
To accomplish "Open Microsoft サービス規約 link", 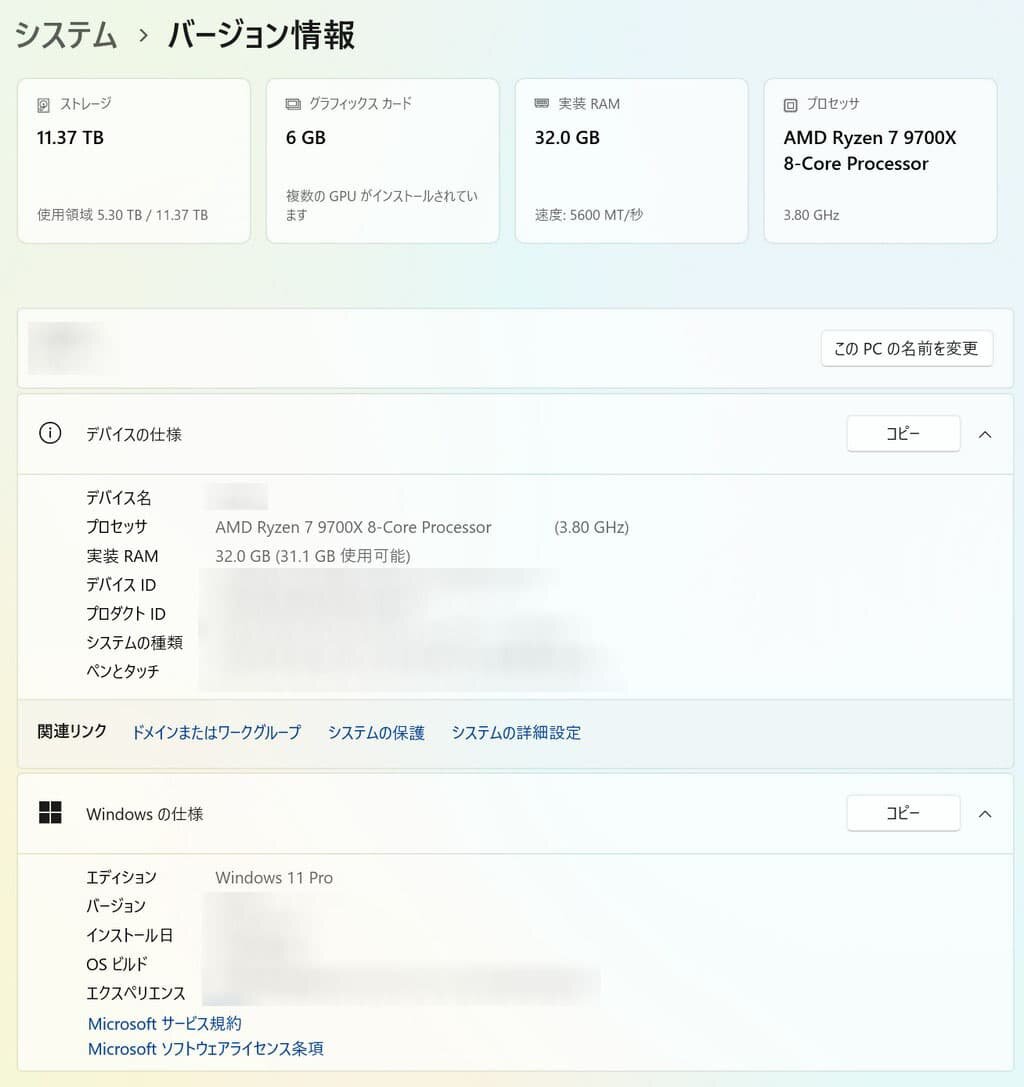I will (x=164, y=1023).
